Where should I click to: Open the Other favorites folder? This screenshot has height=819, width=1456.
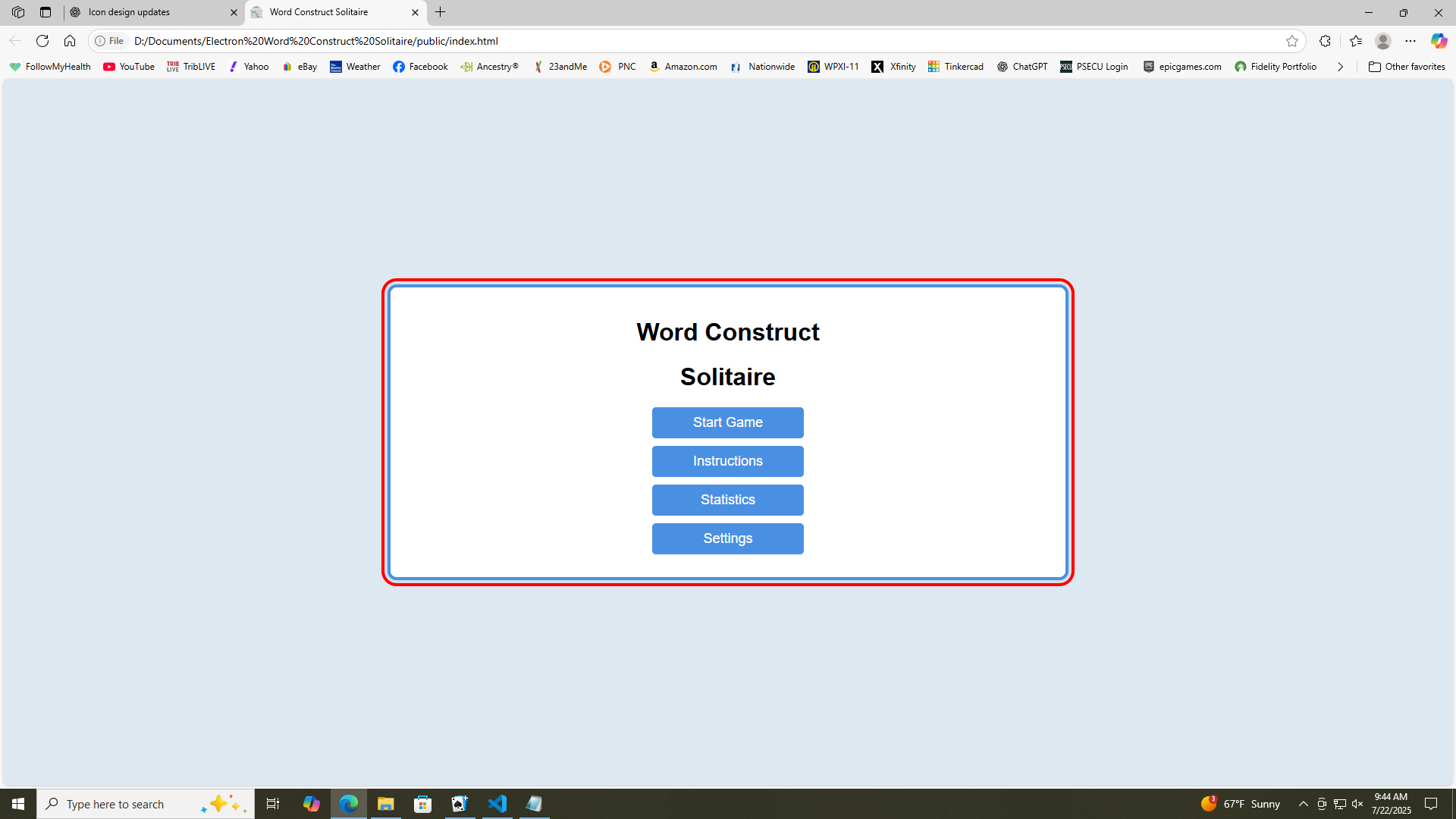click(x=1407, y=67)
